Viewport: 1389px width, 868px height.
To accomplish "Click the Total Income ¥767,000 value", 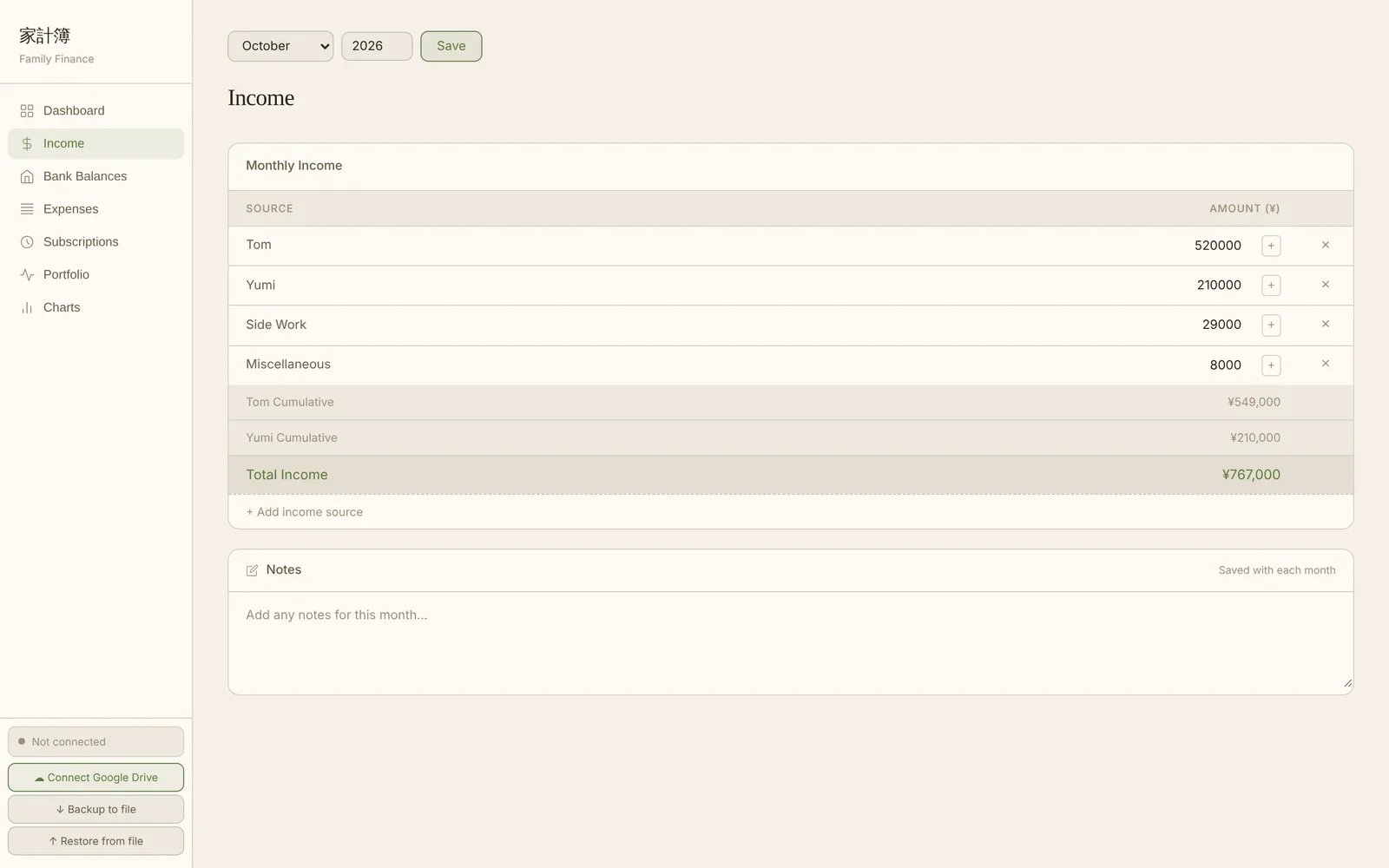I will point(1251,475).
